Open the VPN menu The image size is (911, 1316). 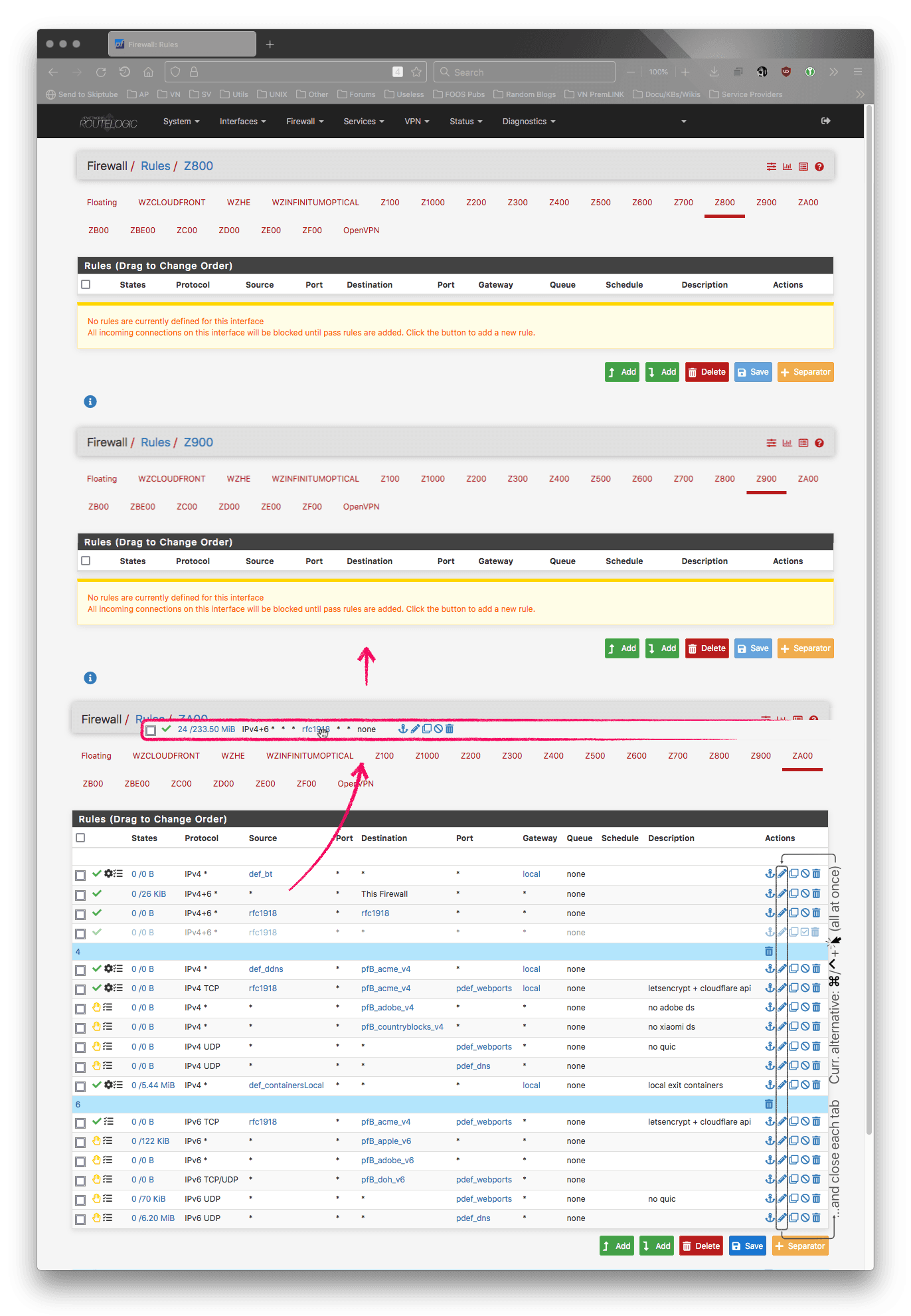417,121
